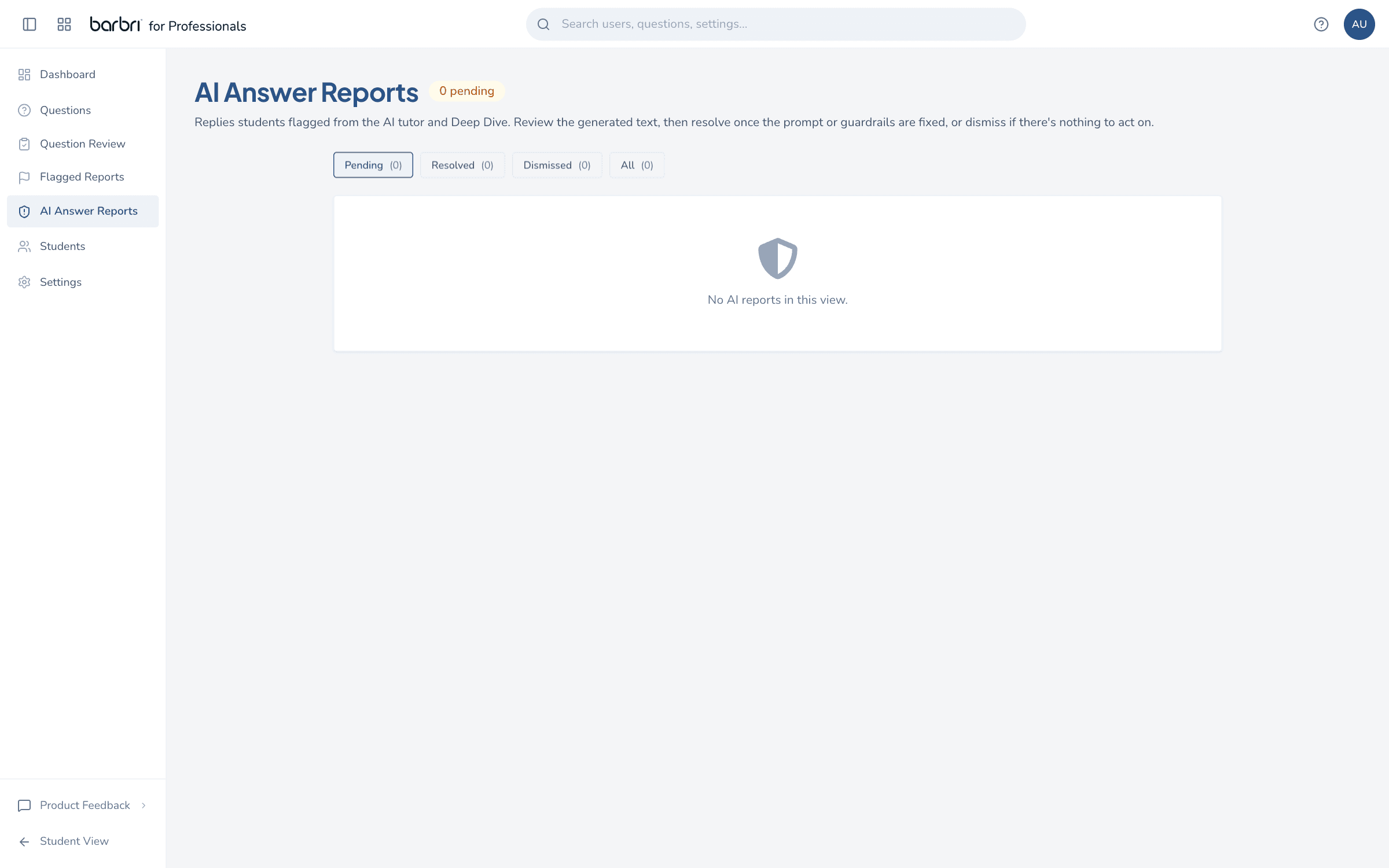The height and width of the screenshot is (868, 1389).
Task: Open Question Review section
Action: coord(83,144)
